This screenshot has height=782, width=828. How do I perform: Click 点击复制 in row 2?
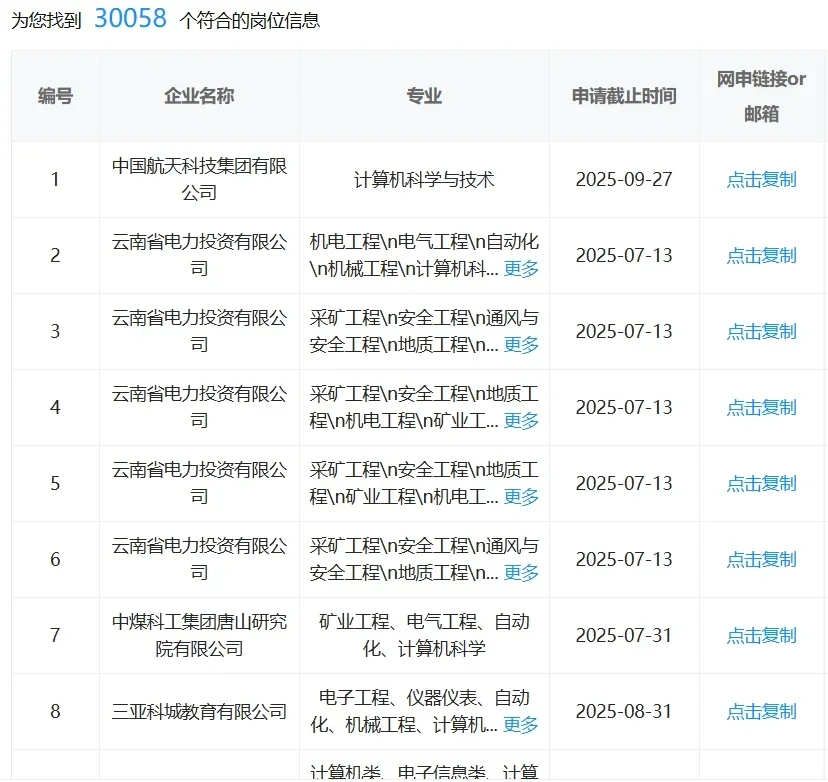(x=761, y=256)
